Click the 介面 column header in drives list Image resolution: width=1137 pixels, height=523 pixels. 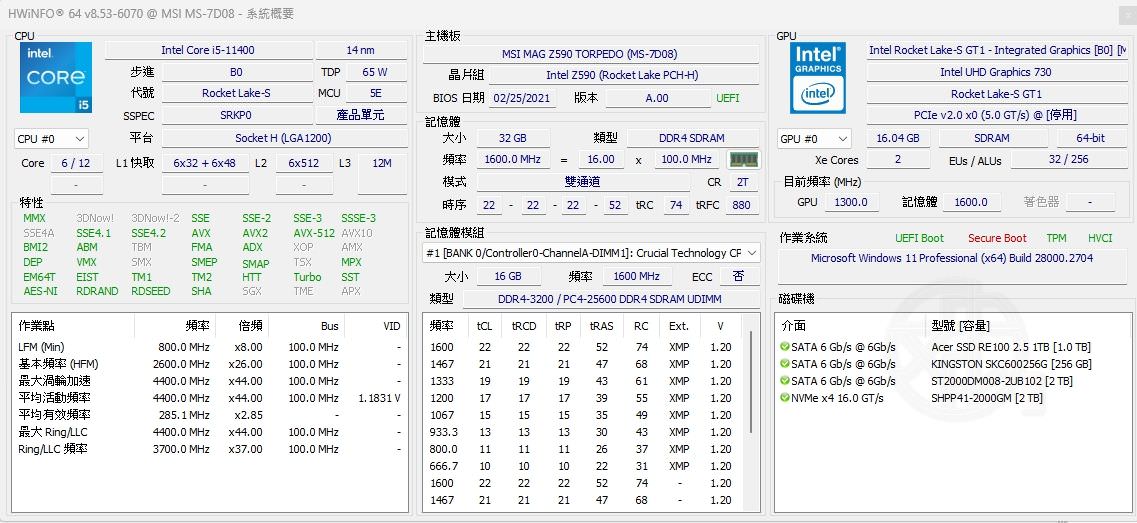pyautogui.click(x=851, y=326)
